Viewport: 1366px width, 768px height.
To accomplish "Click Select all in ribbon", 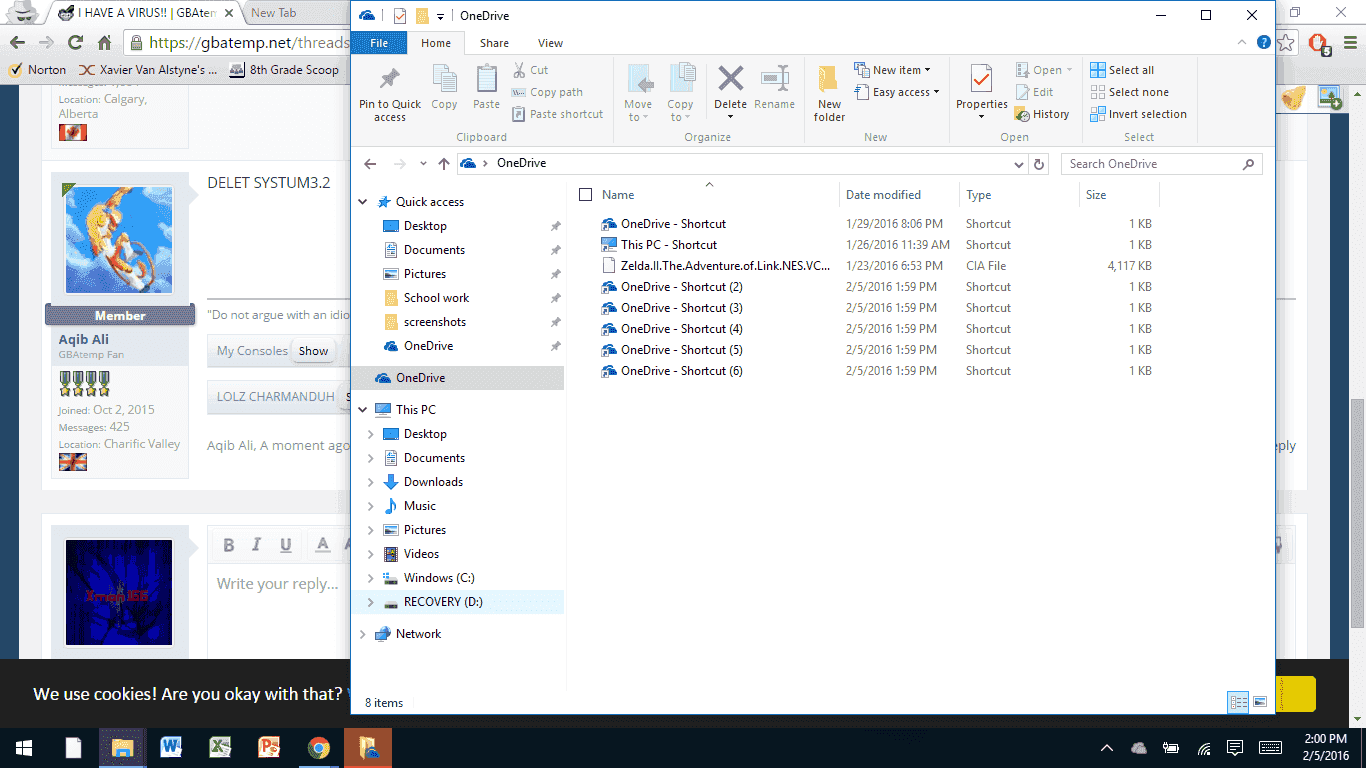I will [1122, 70].
